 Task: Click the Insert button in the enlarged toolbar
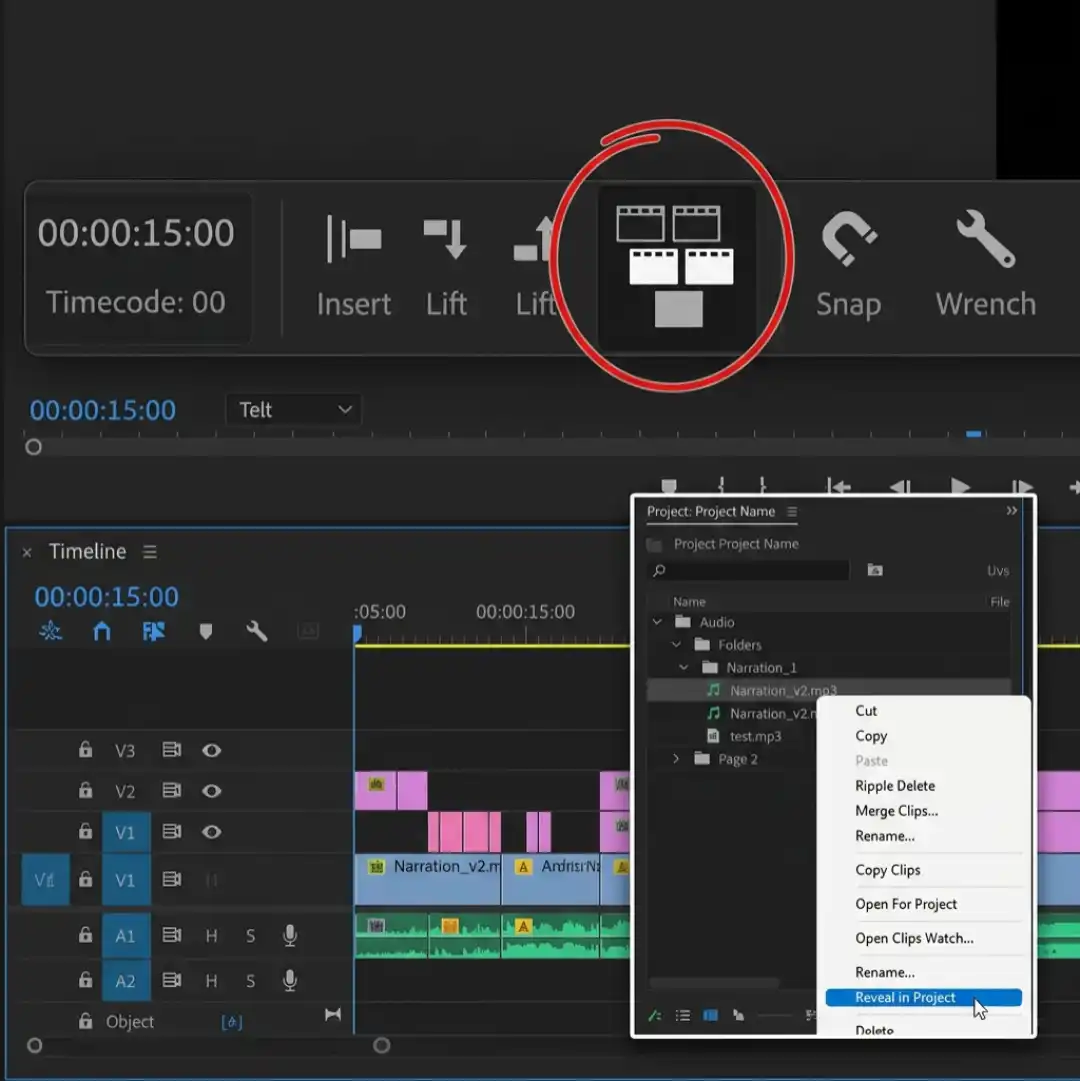coord(354,266)
